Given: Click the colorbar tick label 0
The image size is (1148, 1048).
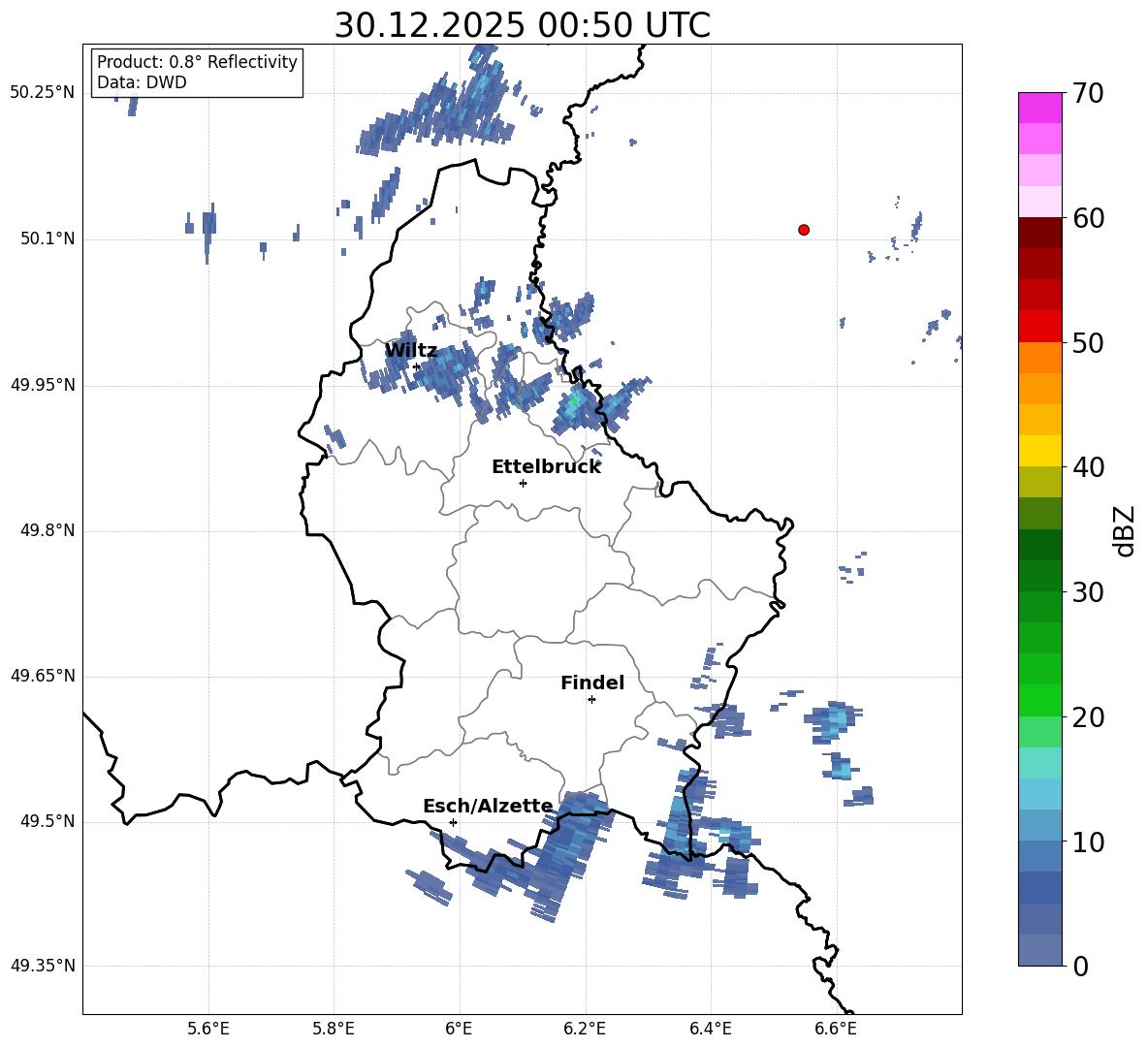Looking at the screenshot, I should pos(1081,966).
